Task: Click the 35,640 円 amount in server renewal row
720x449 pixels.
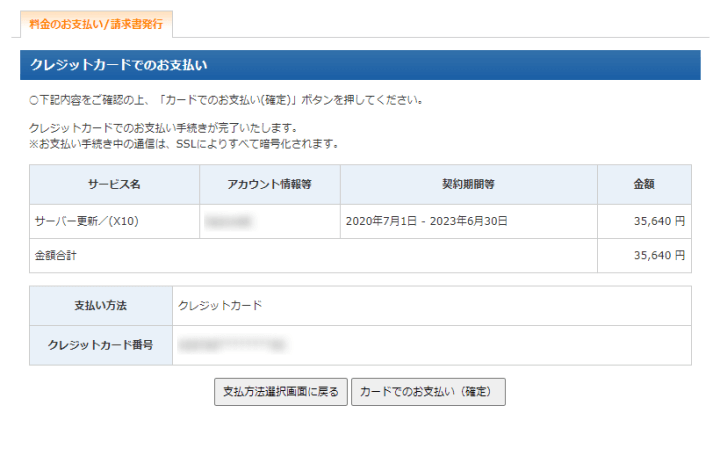Action: coord(659,221)
